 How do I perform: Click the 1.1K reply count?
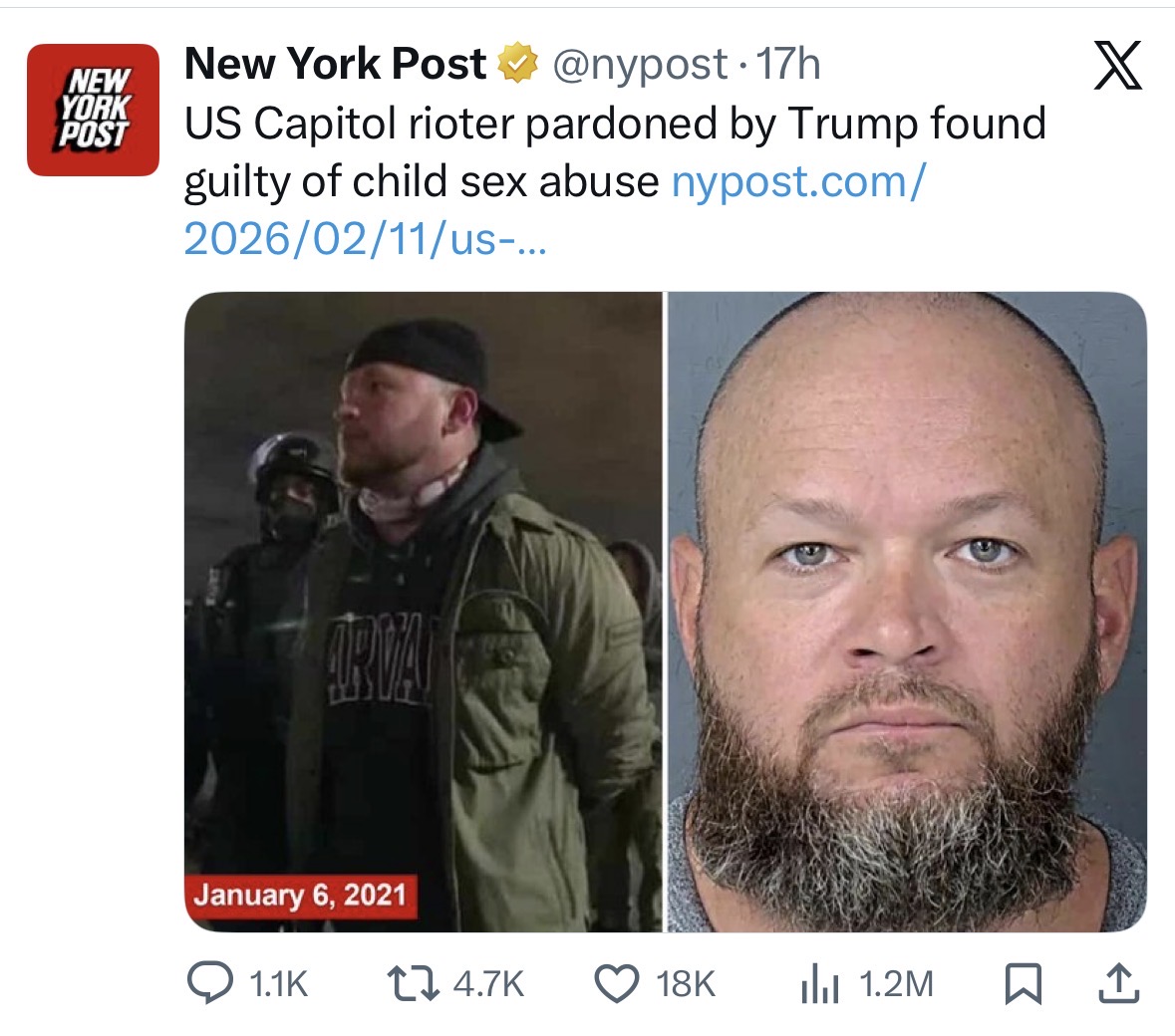(278, 983)
